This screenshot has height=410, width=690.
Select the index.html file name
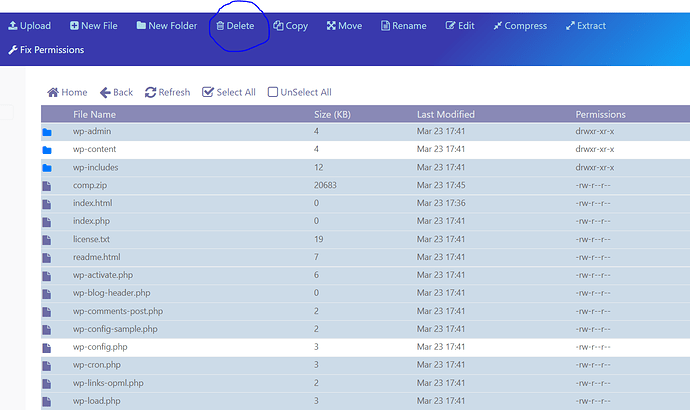92,203
